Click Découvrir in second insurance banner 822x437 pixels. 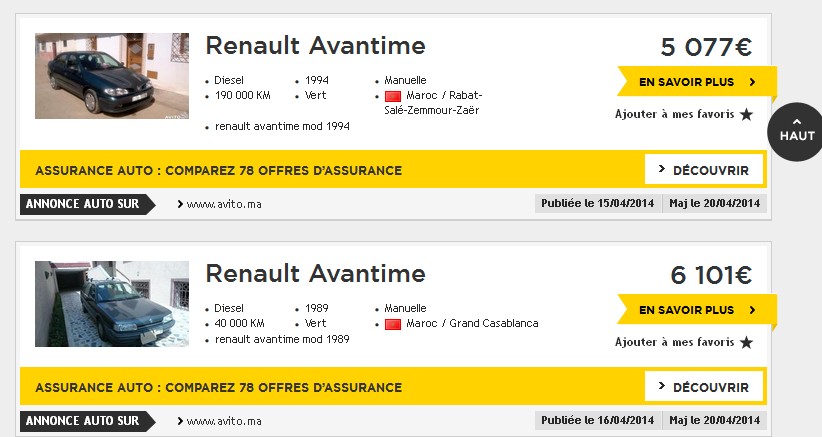coord(704,387)
